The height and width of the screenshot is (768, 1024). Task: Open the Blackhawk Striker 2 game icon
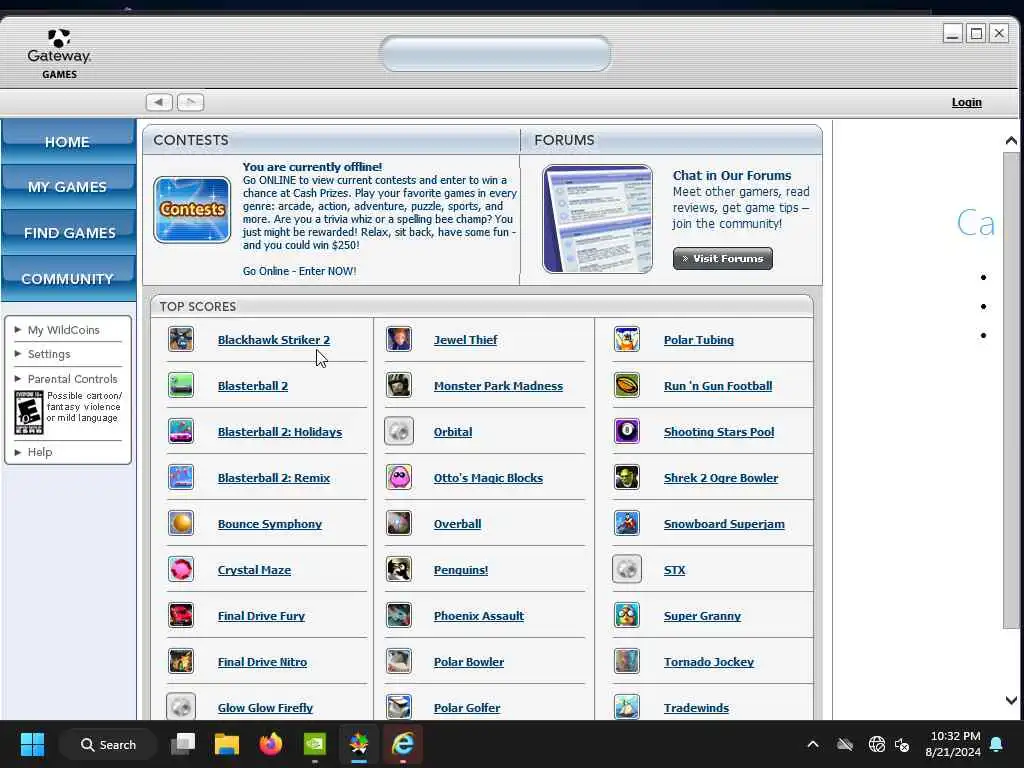[181, 340]
